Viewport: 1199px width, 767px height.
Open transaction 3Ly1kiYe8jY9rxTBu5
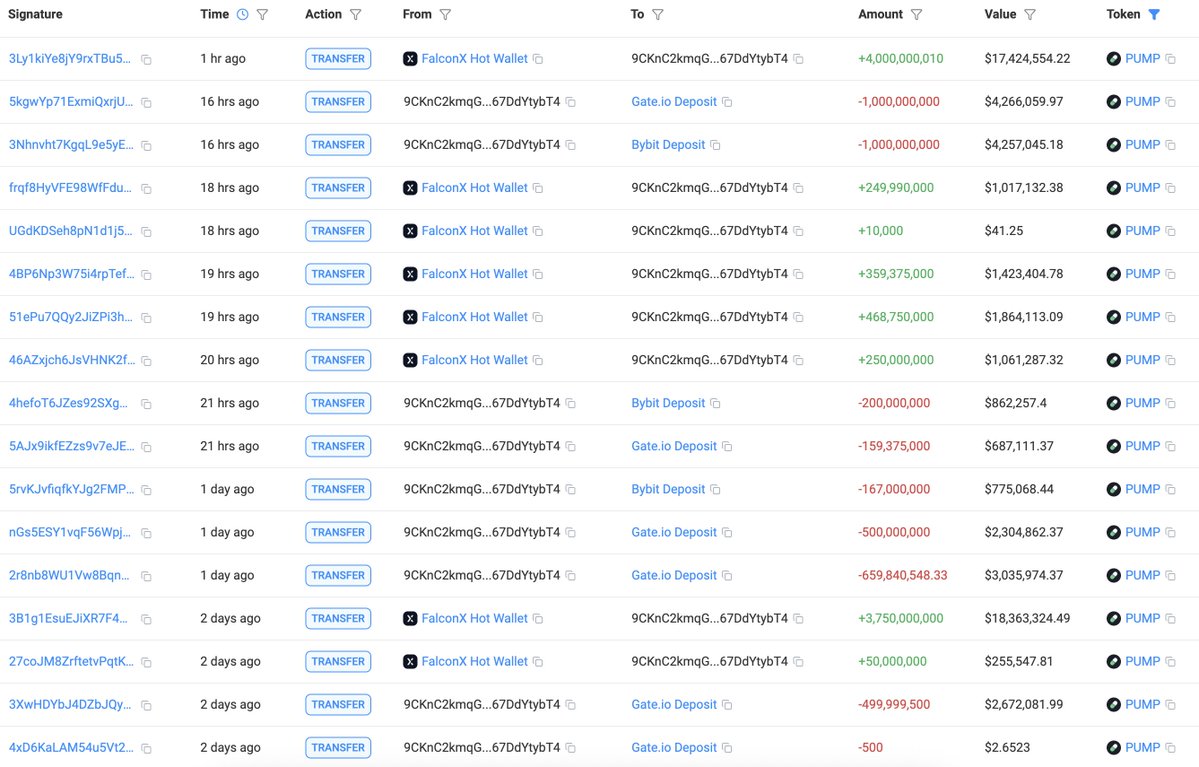pyautogui.click(x=70, y=59)
